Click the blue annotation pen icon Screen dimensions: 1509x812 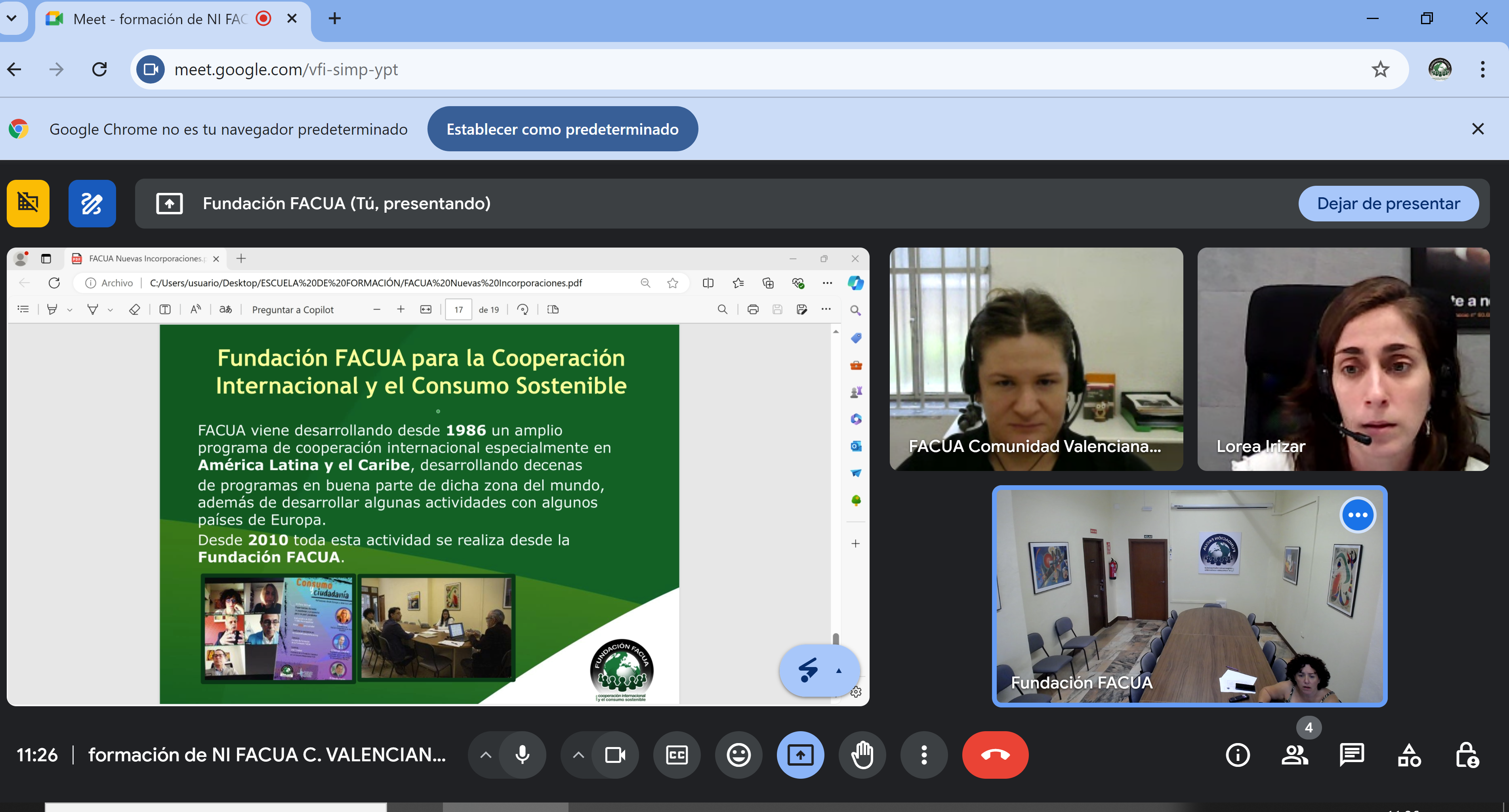(x=92, y=203)
